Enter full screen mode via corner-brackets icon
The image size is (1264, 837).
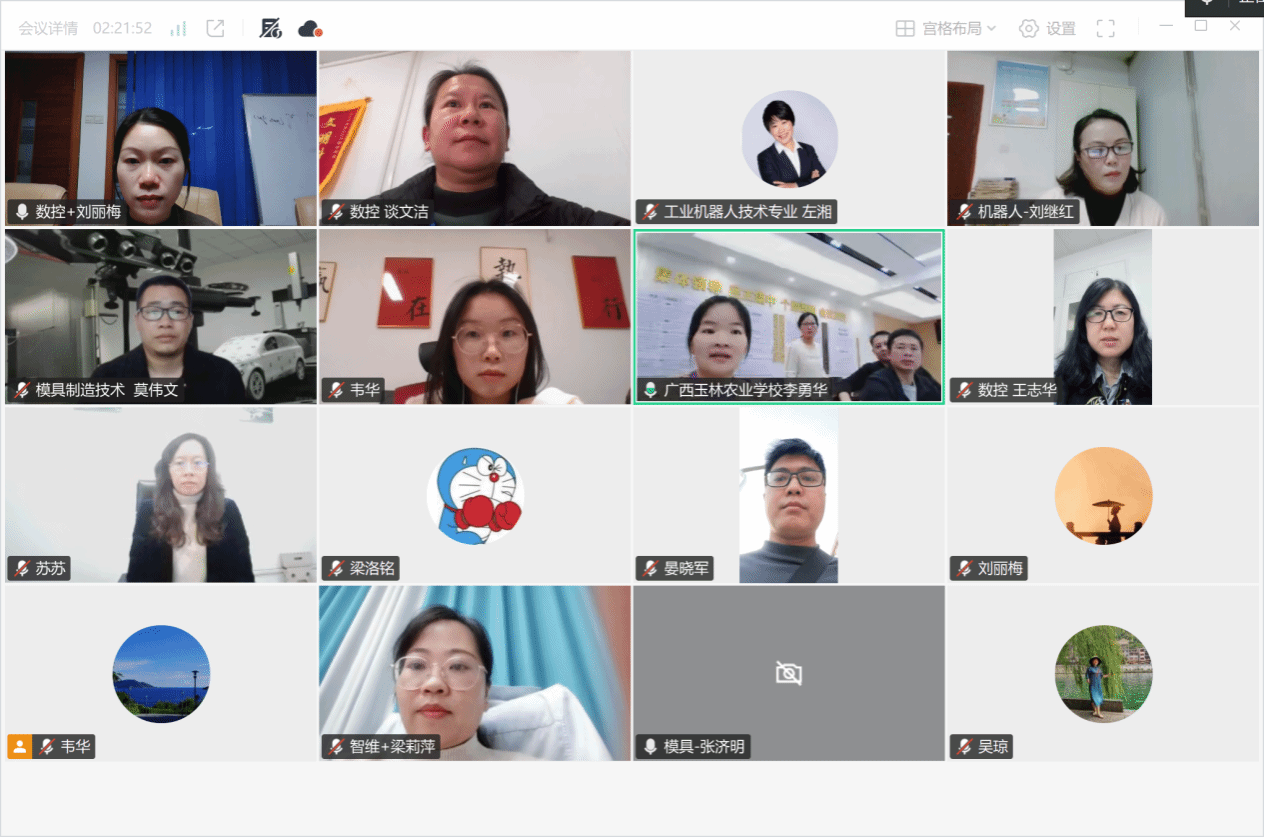pyautogui.click(x=1105, y=29)
